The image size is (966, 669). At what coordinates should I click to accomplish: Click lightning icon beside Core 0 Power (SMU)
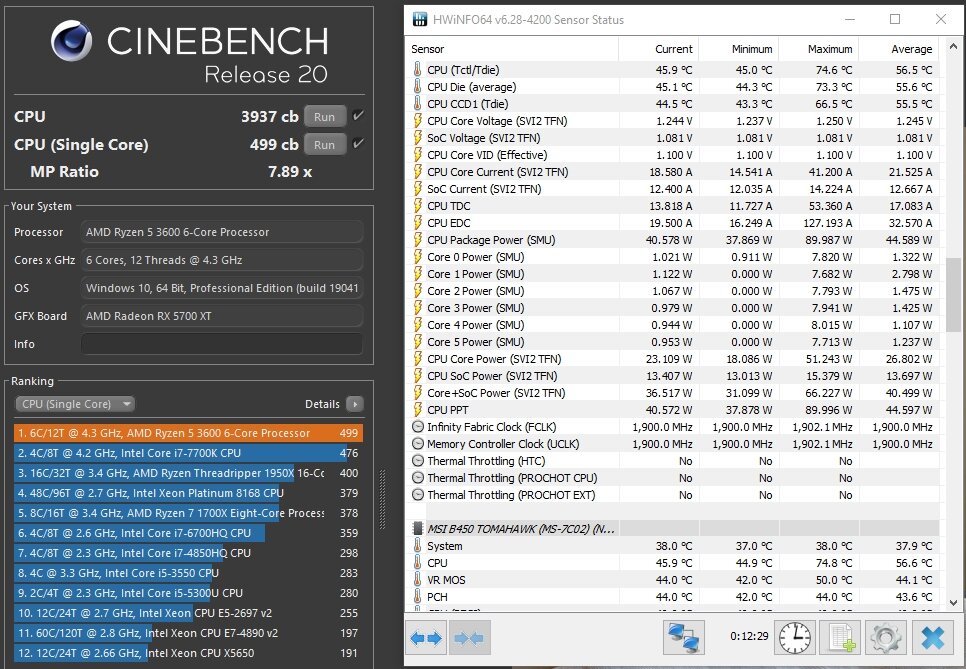tap(417, 257)
